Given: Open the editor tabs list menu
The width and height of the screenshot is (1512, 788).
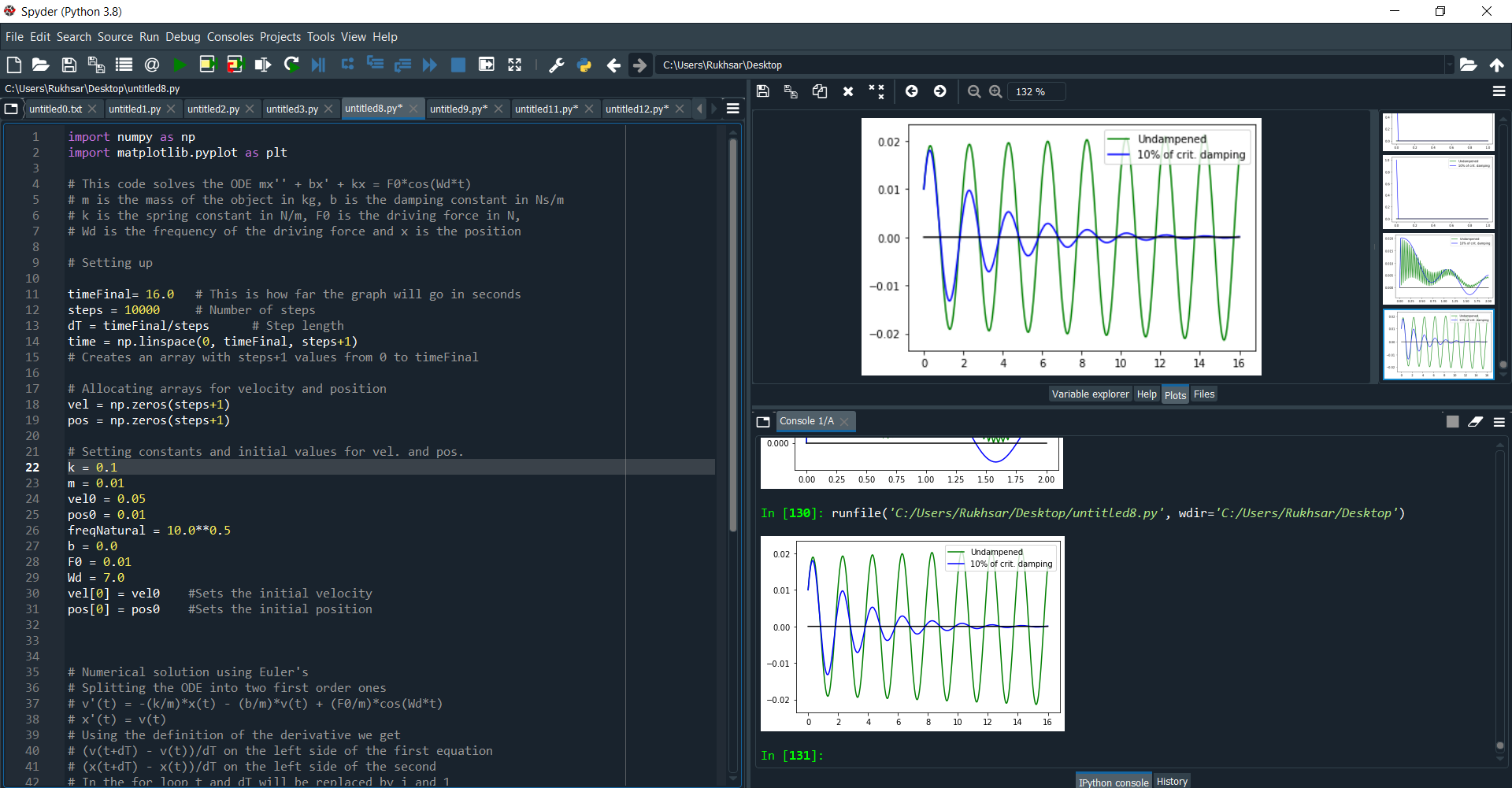Looking at the screenshot, I should (x=732, y=109).
